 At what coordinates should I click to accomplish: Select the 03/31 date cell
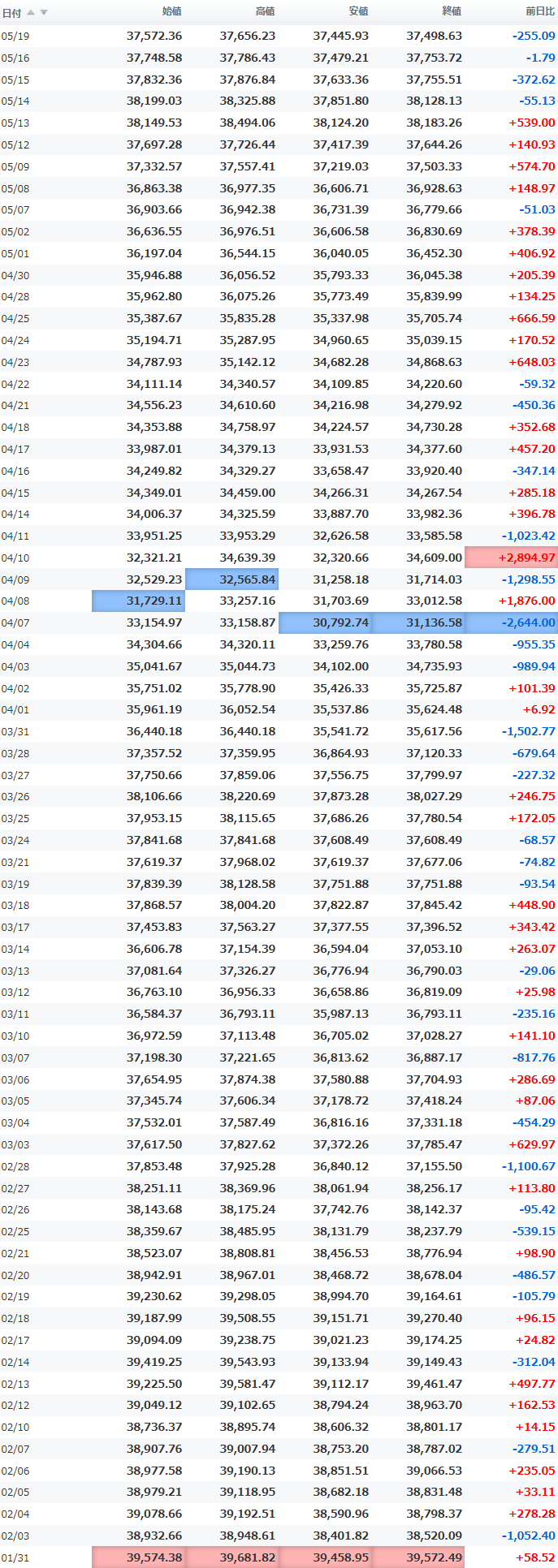pos(15,732)
